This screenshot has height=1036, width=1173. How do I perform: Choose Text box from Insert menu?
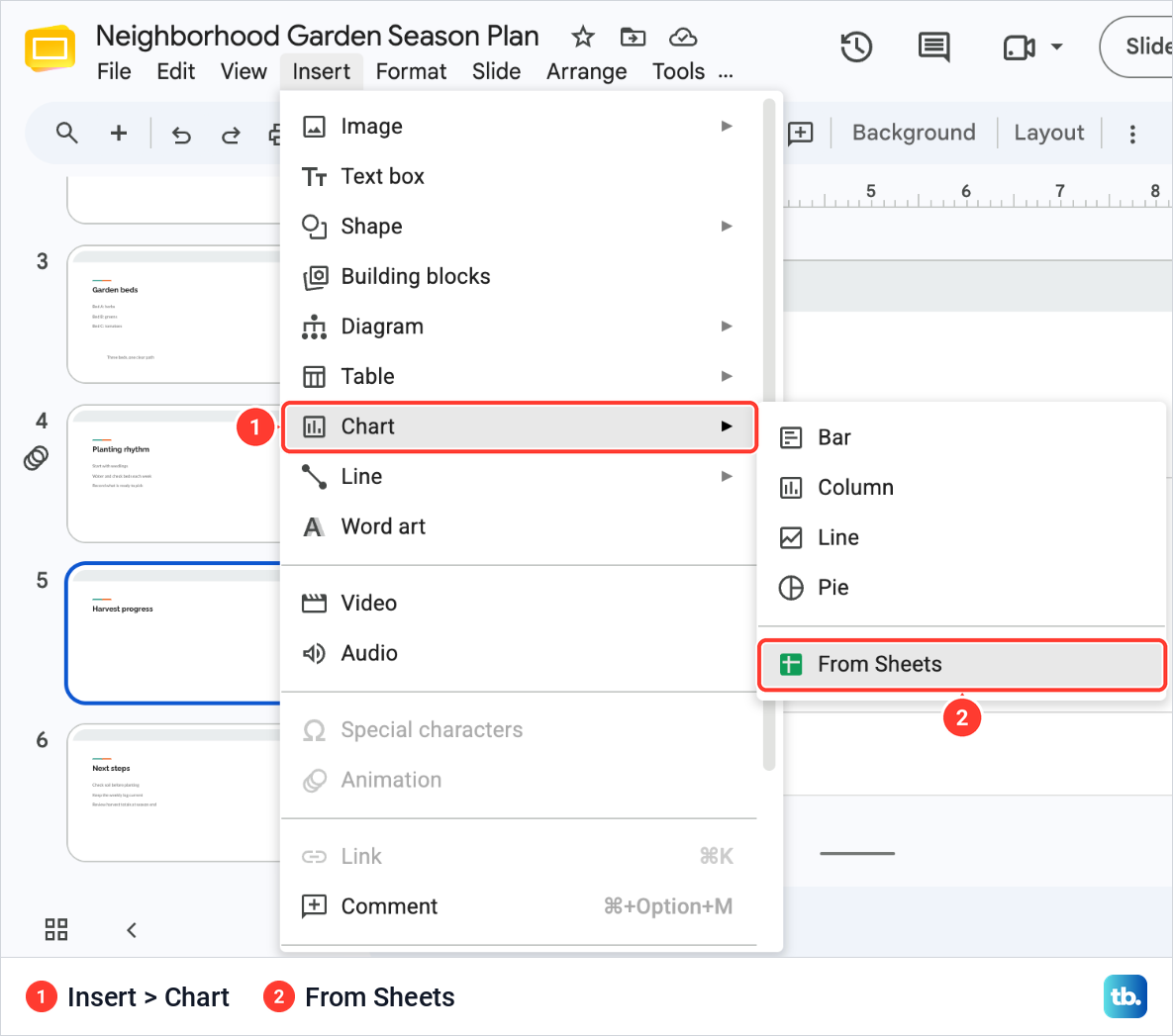(519, 176)
